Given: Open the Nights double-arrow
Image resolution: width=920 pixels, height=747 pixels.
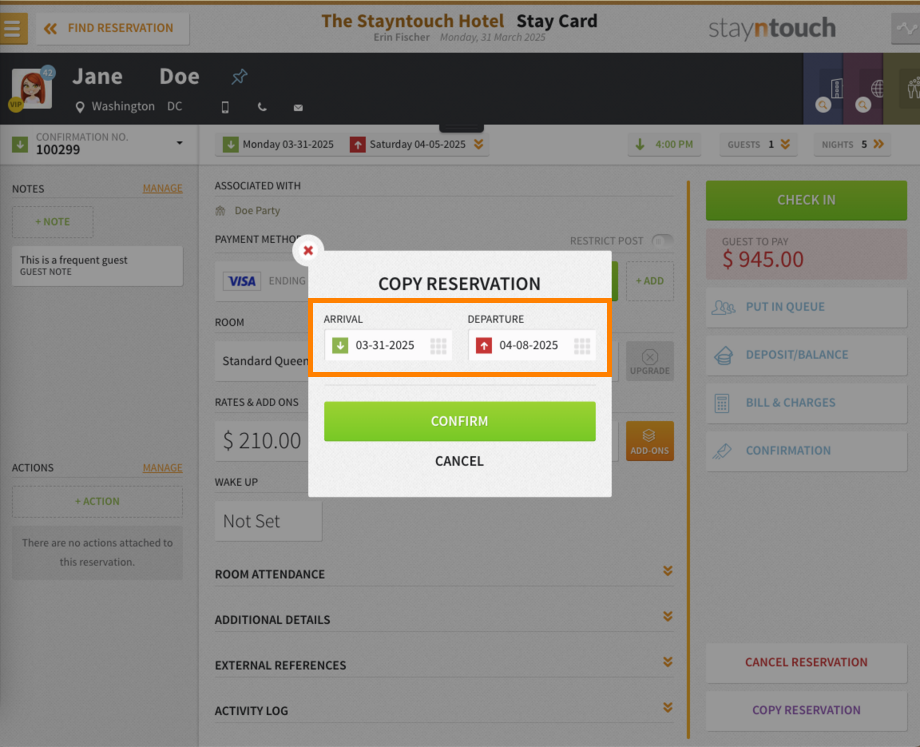Looking at the screenshot, I should pyautogui.click(x=878, y=144).
